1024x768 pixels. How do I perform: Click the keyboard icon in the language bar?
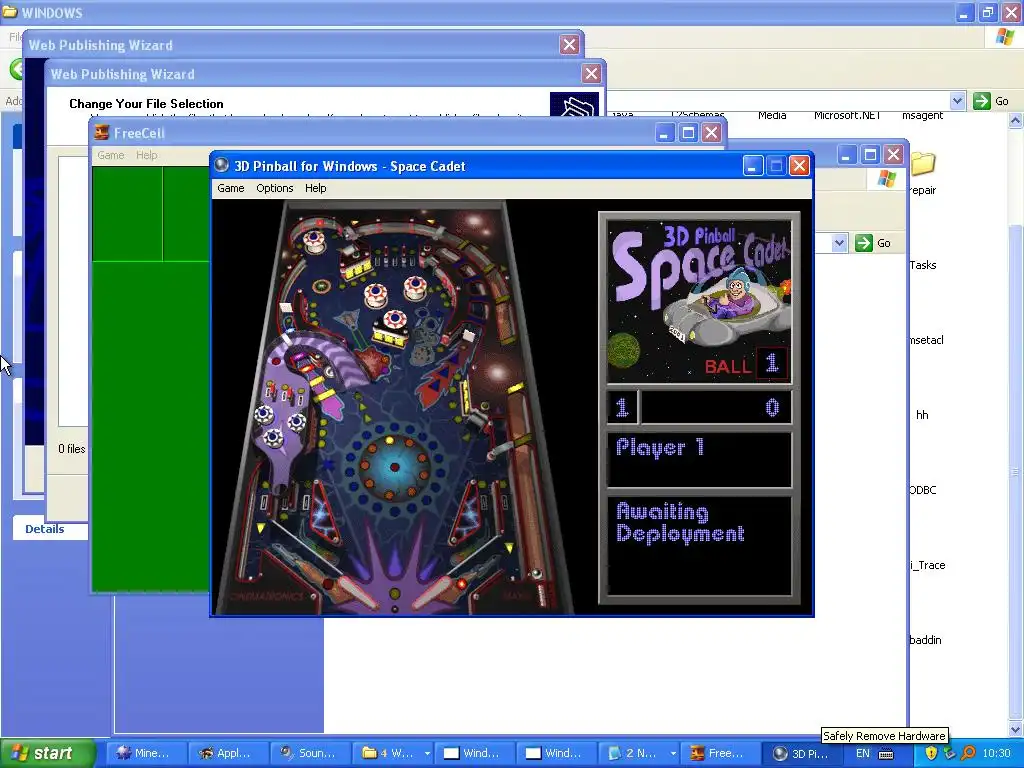click(x=886, y=754)
